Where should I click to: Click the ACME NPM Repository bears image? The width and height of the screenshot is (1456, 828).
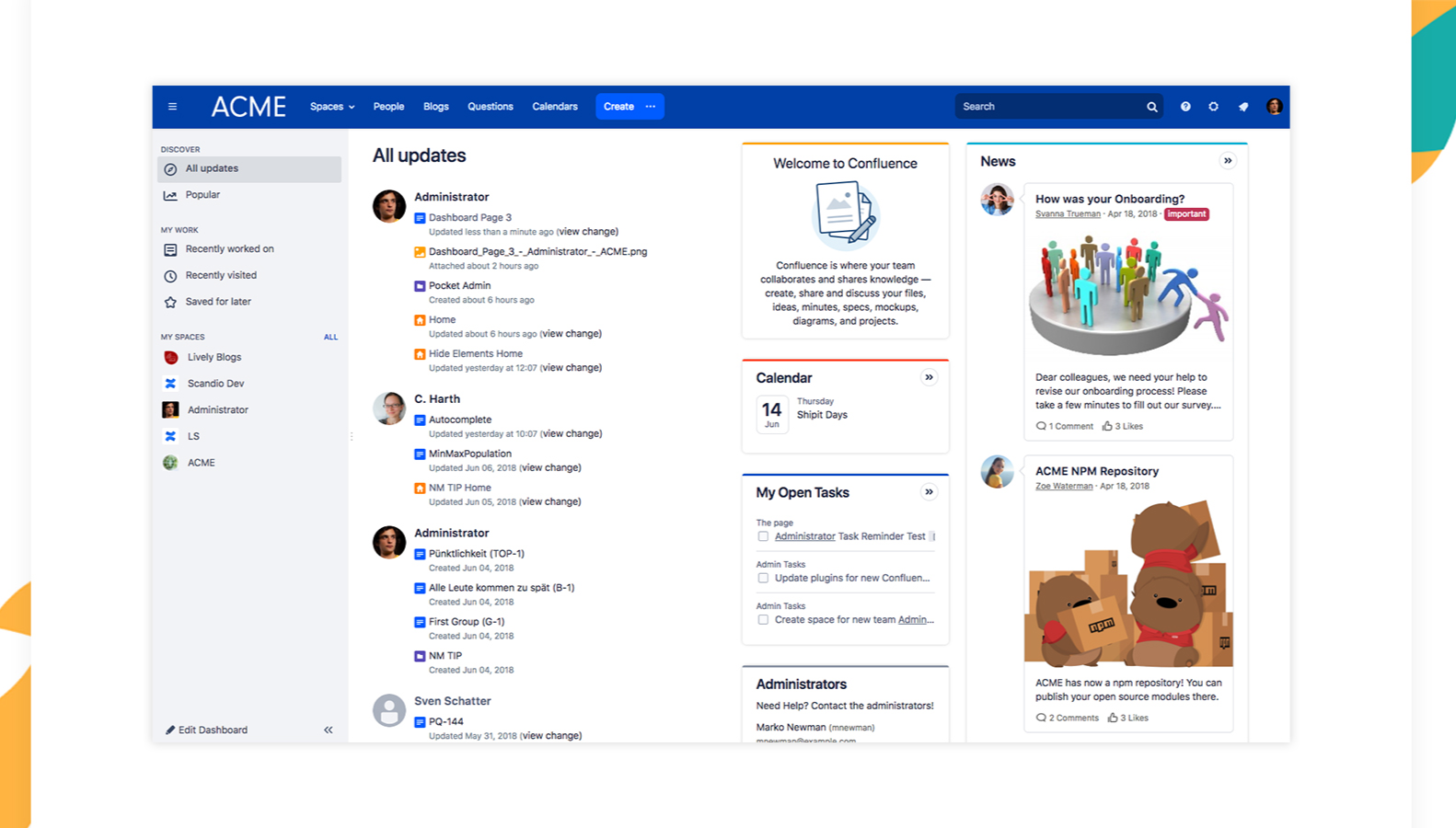click(x=1128, y=581)
